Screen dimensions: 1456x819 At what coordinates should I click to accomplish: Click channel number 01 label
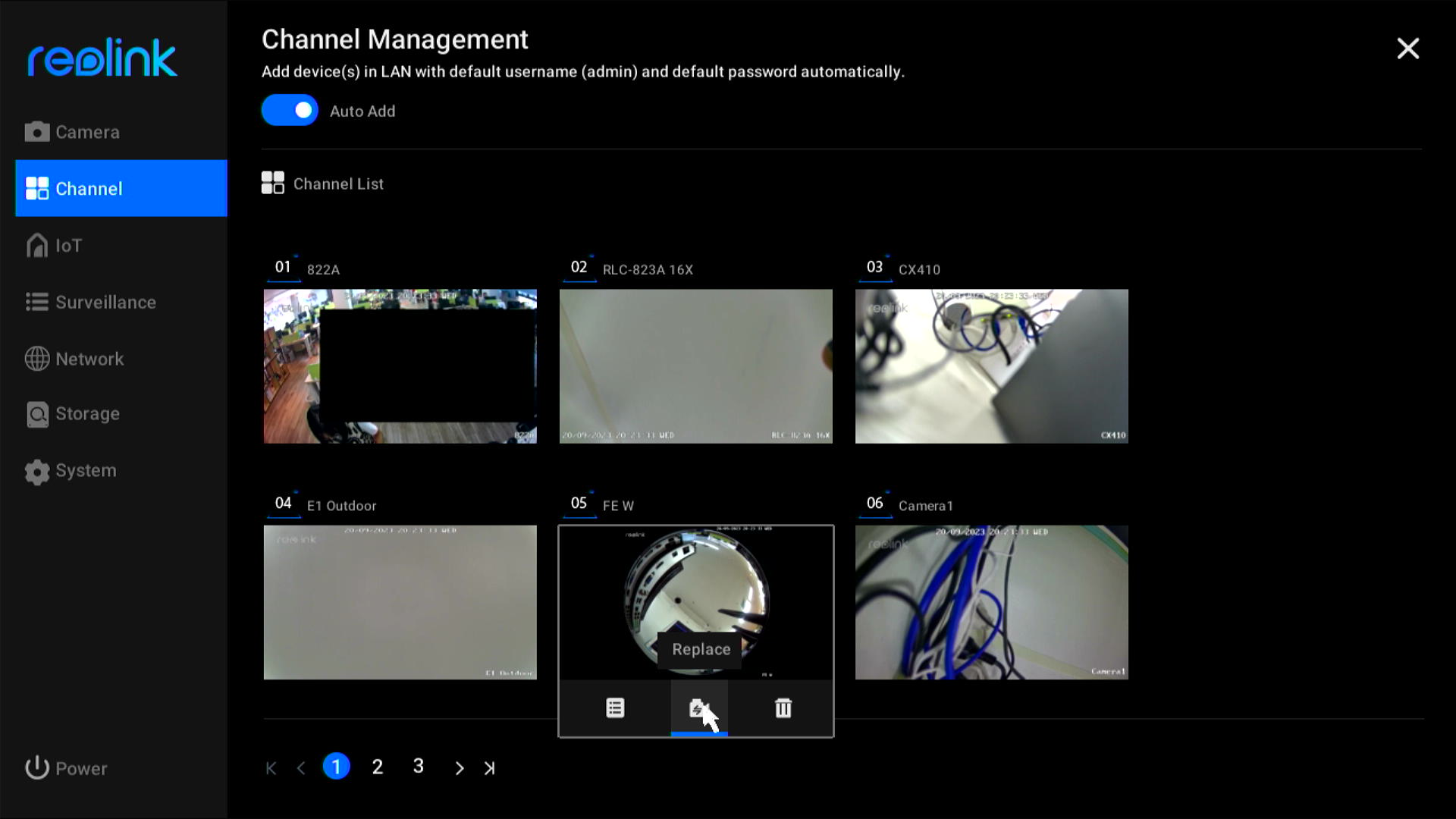[x=283, y=267]
